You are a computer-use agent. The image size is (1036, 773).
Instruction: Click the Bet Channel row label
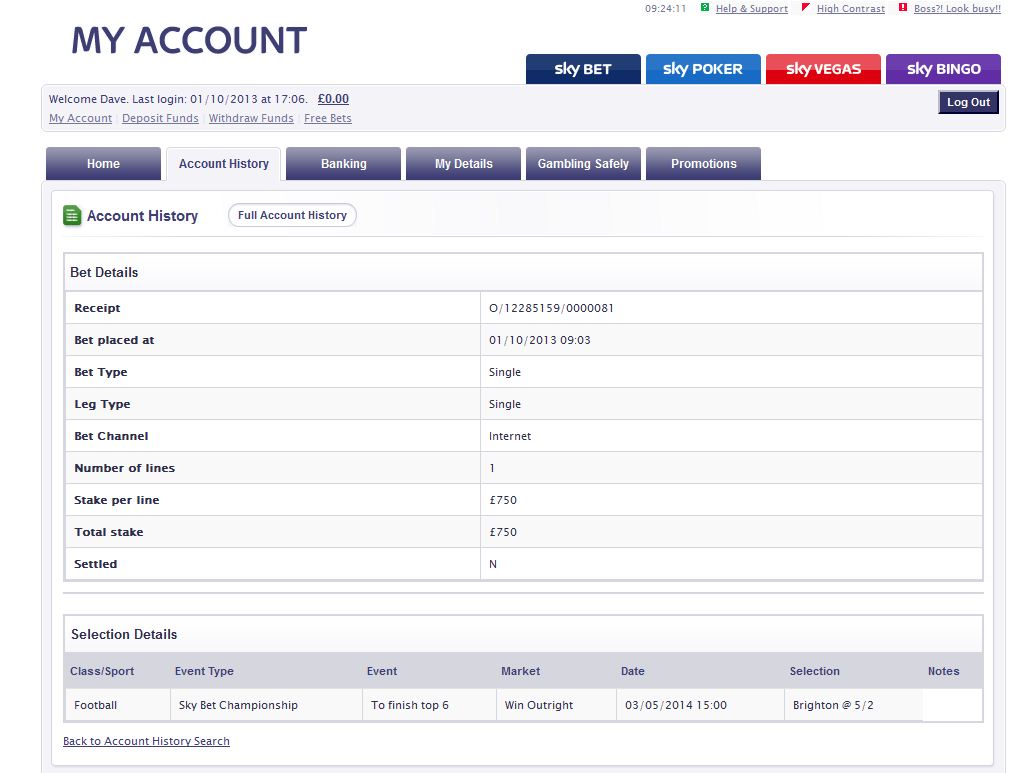coord(111,437)
